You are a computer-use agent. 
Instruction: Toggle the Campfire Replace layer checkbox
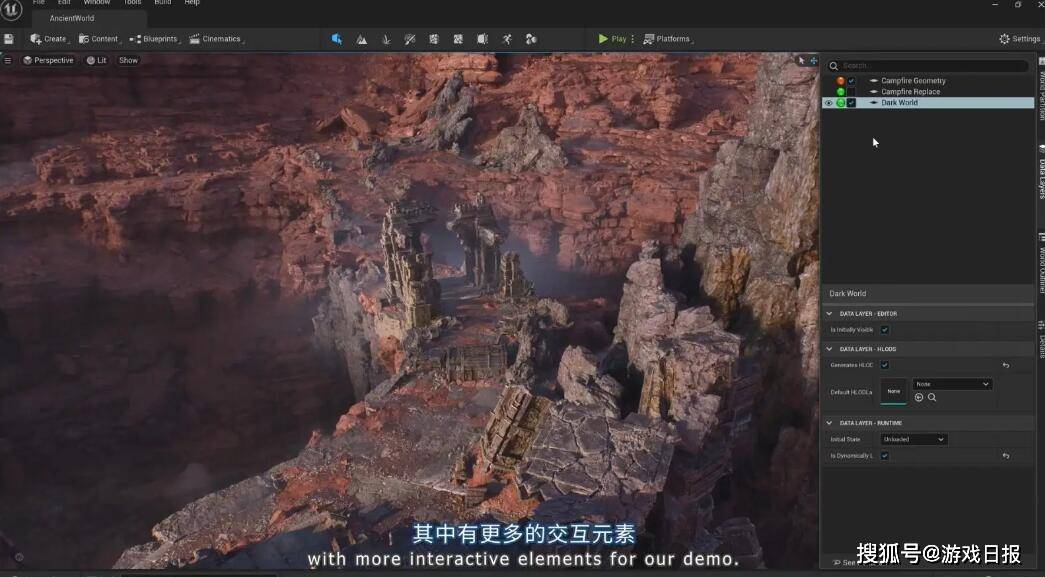pyautogui.click(x=852, y=92)
